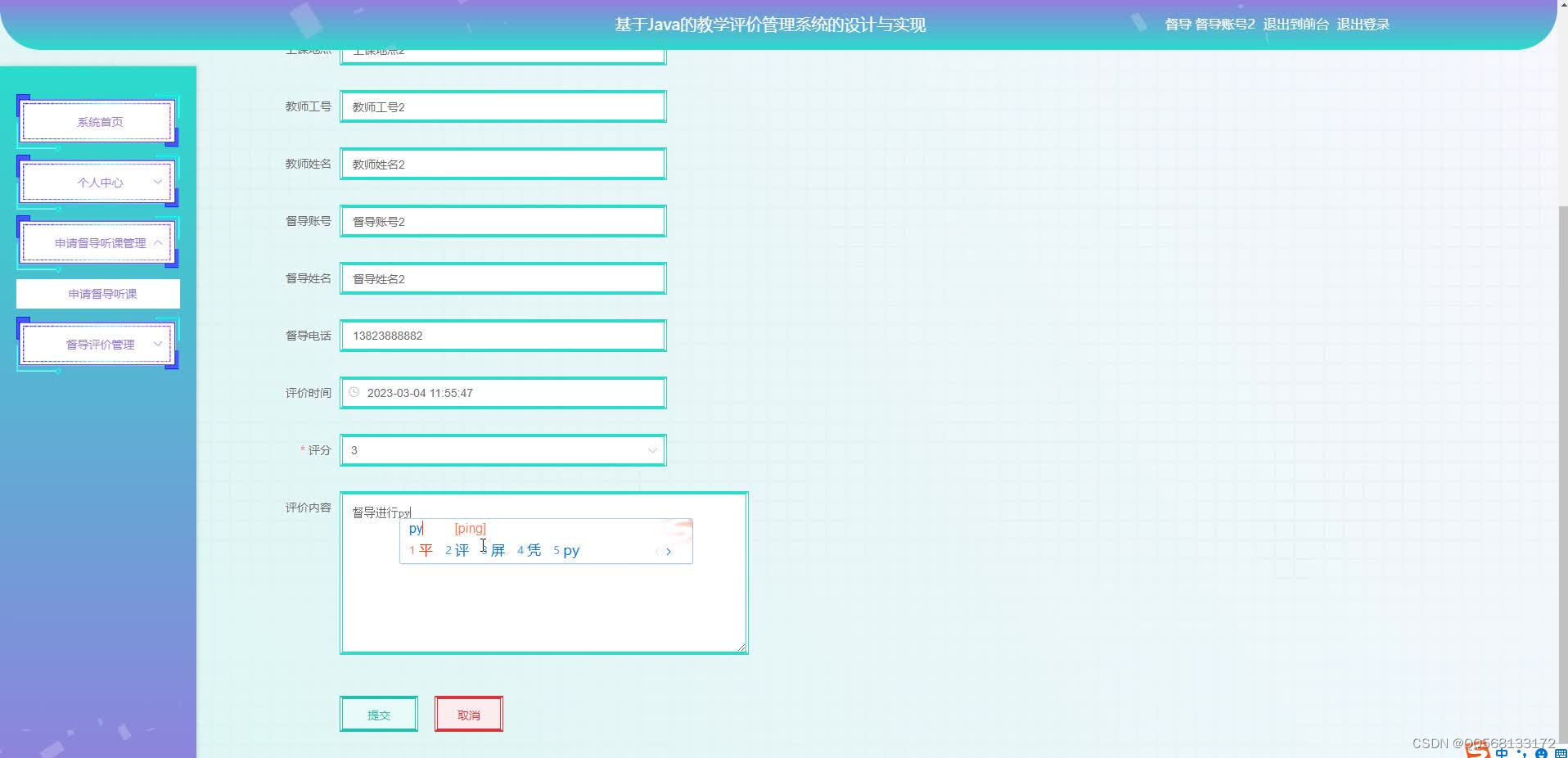
Task: Select IME candidate 1 平
Action: [x=421, y=550]
